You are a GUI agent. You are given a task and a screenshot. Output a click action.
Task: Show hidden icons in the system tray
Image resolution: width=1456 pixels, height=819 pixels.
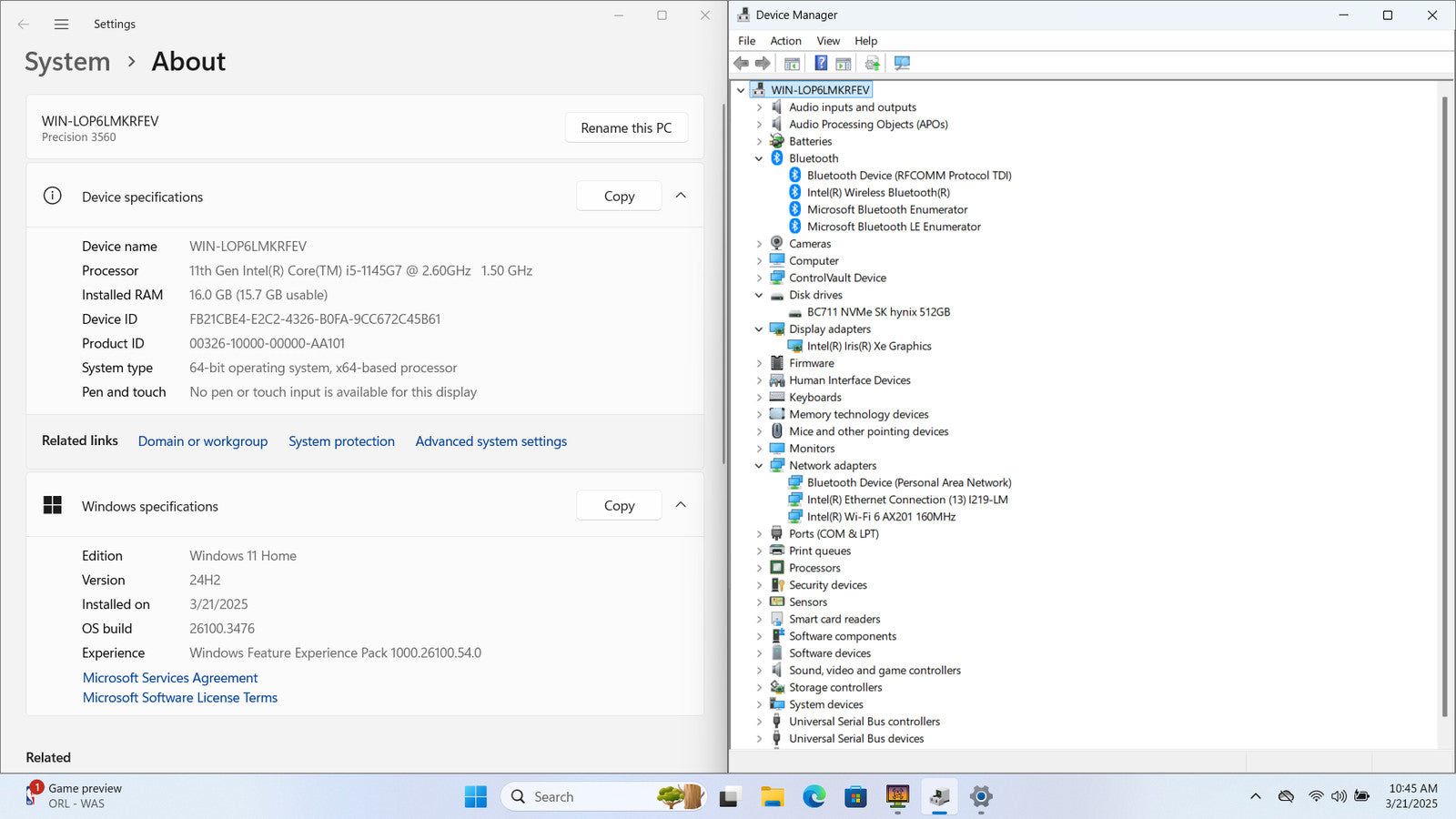(x=1256, y=796)
